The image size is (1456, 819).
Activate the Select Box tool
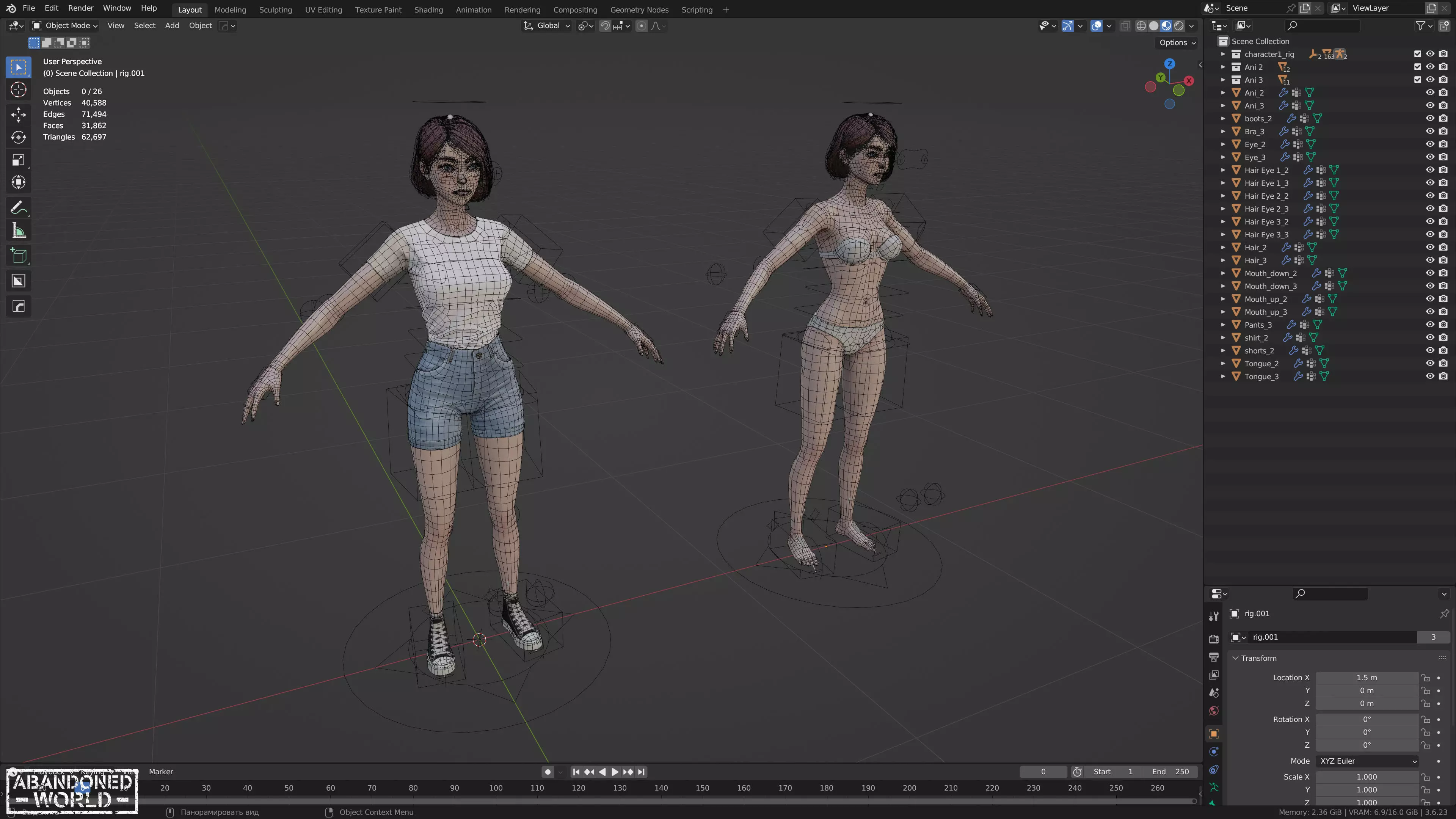click(x=19, y=67)
